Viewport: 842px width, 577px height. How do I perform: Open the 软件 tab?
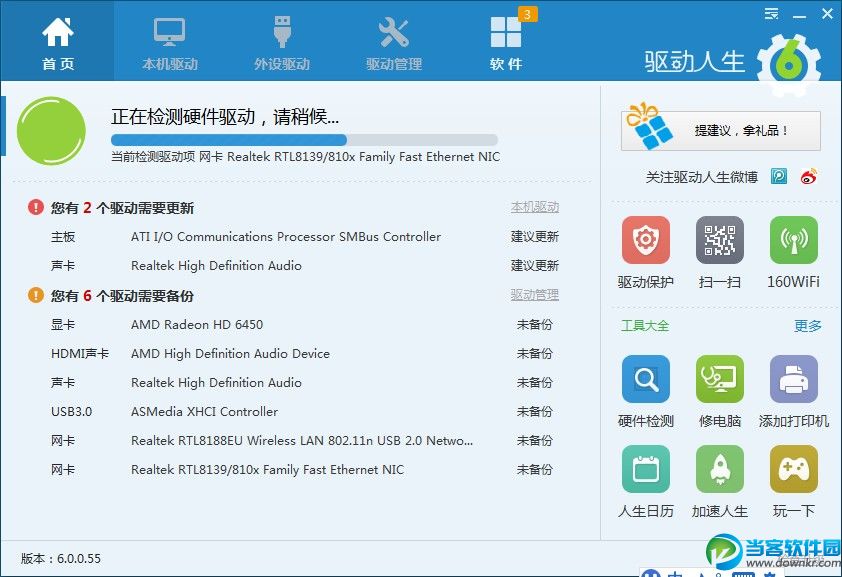pos(505,41)
